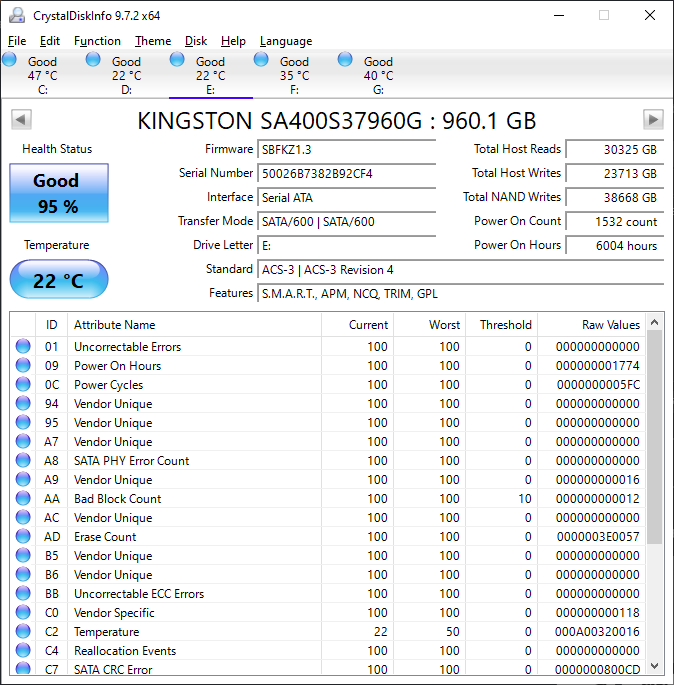Minimize the CrystalDiskInfo window

(559, 15)
